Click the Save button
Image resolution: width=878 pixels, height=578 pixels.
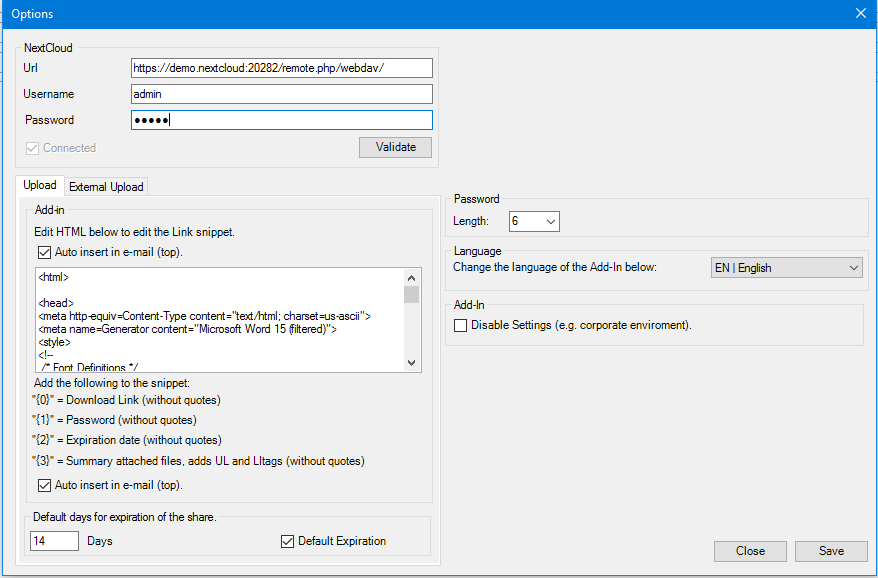[831, 551]
